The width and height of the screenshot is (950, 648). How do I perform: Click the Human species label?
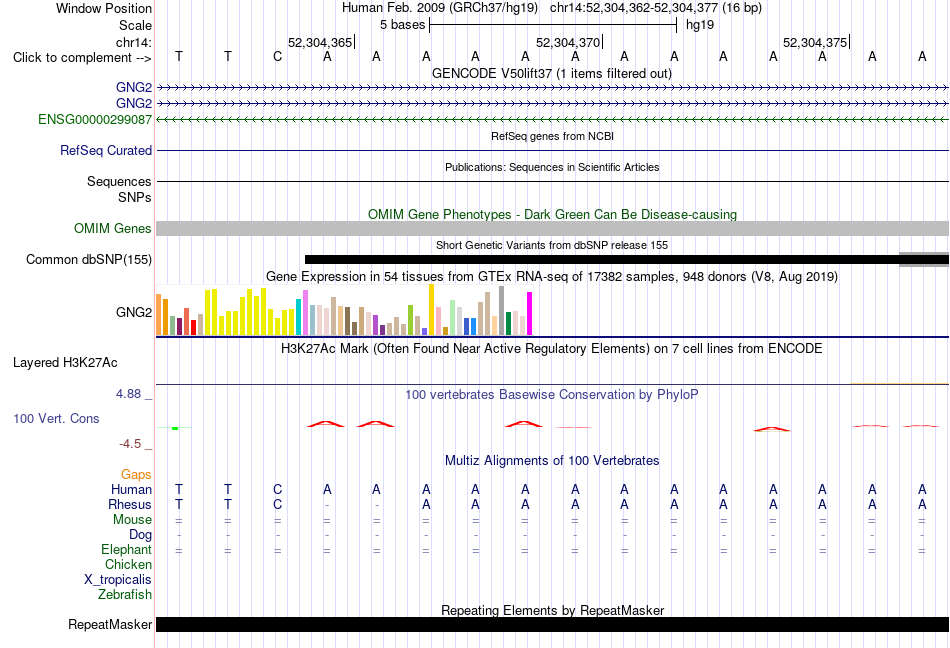click(131, 489)
